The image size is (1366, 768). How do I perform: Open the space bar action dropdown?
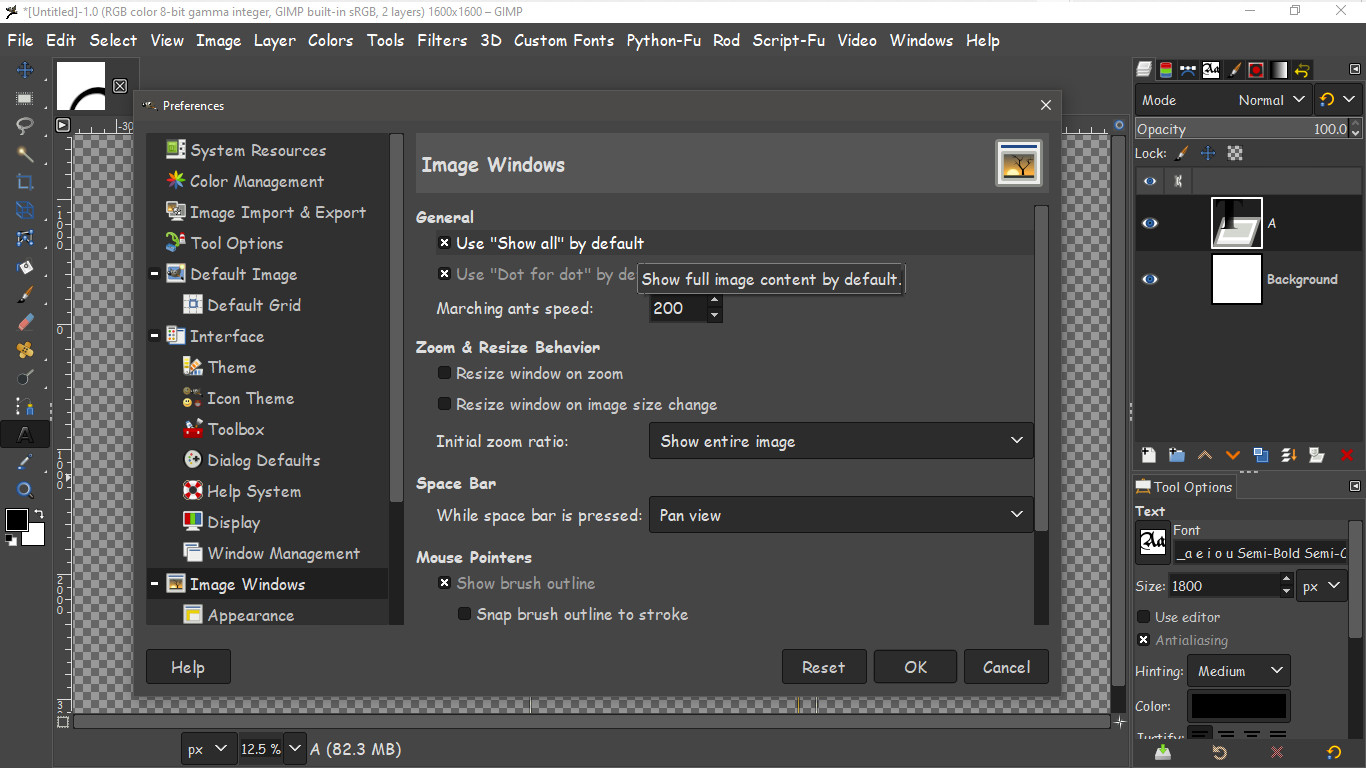coord(841,515)
